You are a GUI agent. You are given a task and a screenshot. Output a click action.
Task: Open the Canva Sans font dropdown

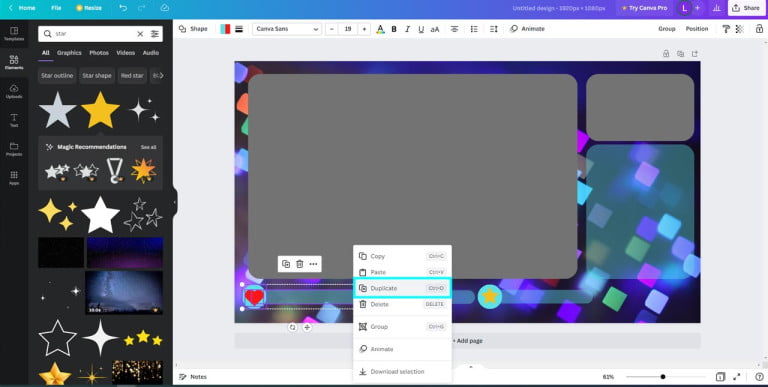tap(287, 29)
